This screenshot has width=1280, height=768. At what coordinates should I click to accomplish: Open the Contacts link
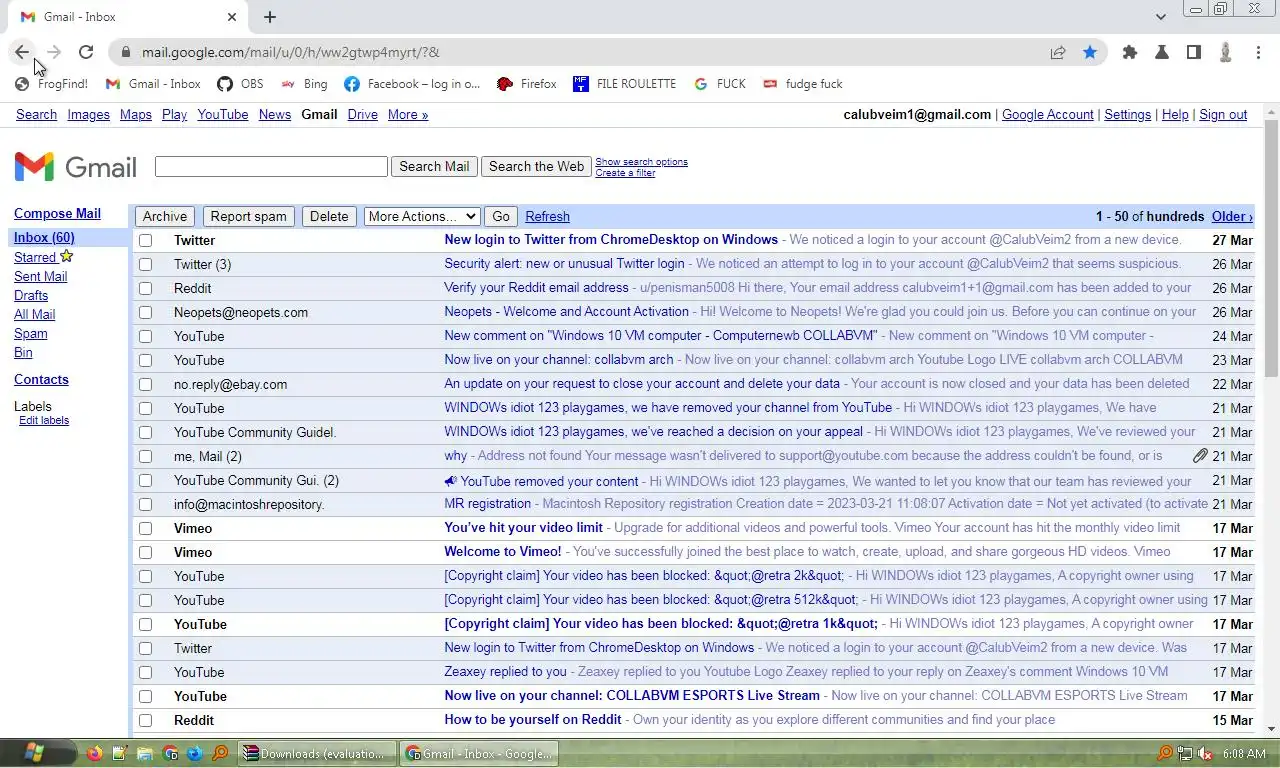pos(41,379)
